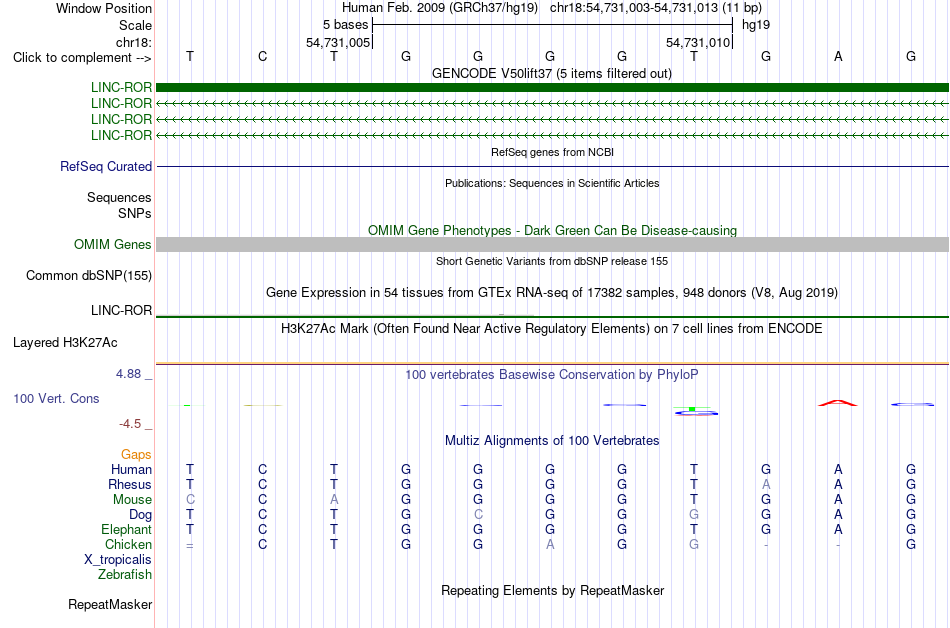
Task: Click Mouse row's light gray A mismatch
Action: 334,500
